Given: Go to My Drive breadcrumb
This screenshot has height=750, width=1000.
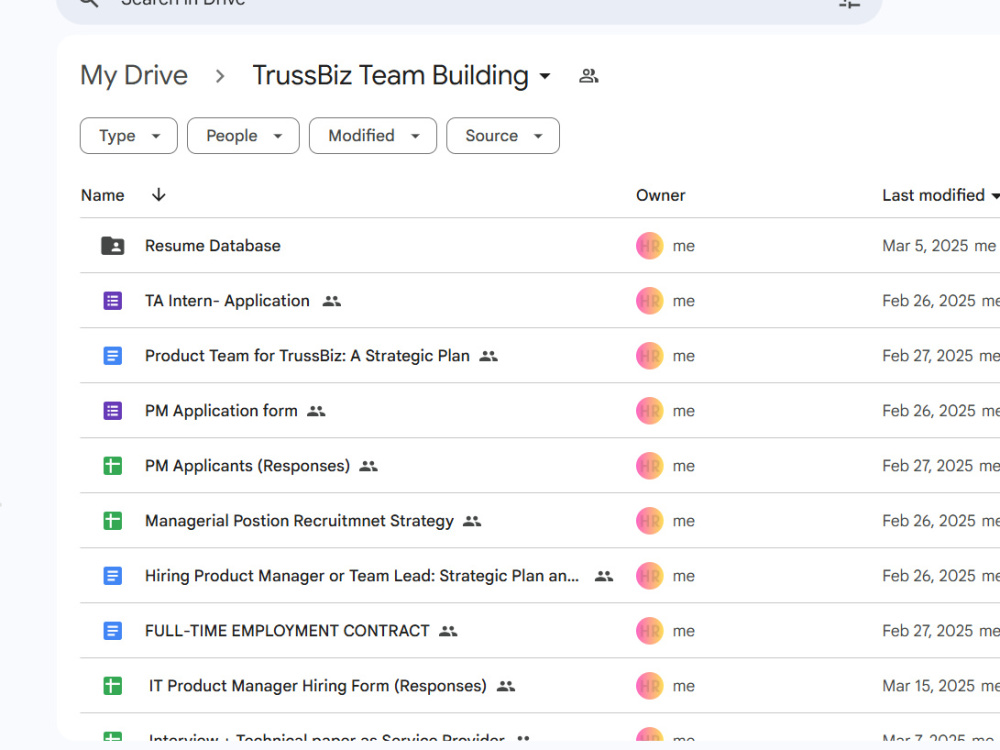Looking at the screenshot, I should click(134, 75).
